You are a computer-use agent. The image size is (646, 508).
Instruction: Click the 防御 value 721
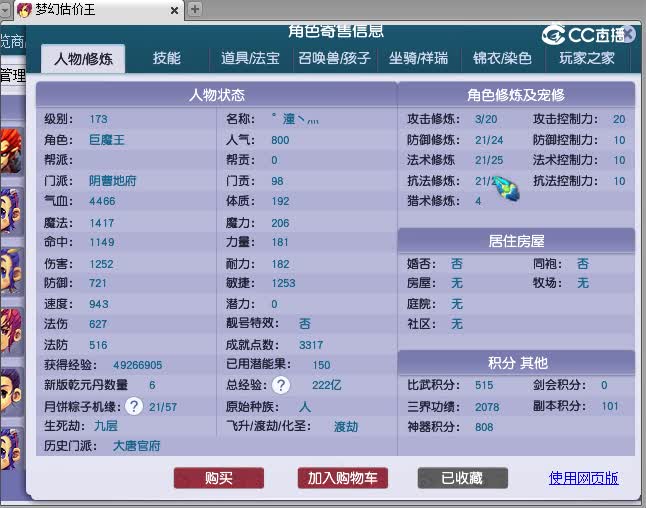click(98, 283)
